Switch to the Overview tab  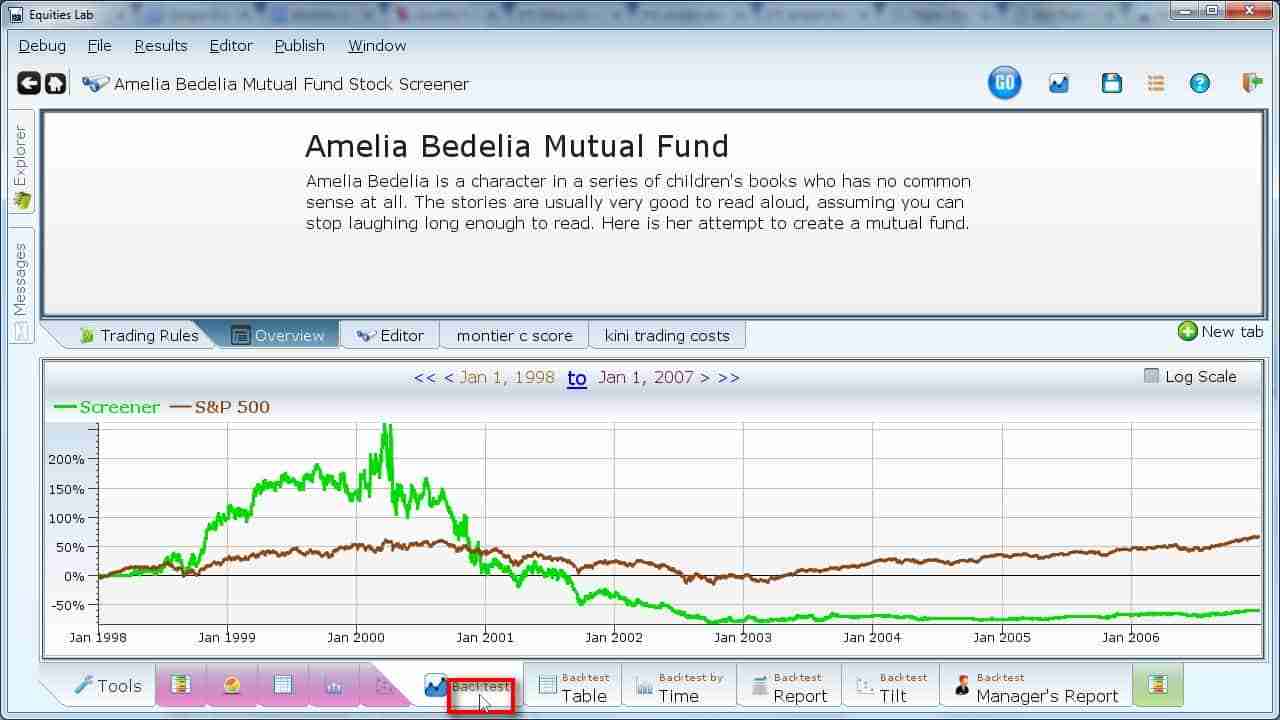tap(277, 335)
